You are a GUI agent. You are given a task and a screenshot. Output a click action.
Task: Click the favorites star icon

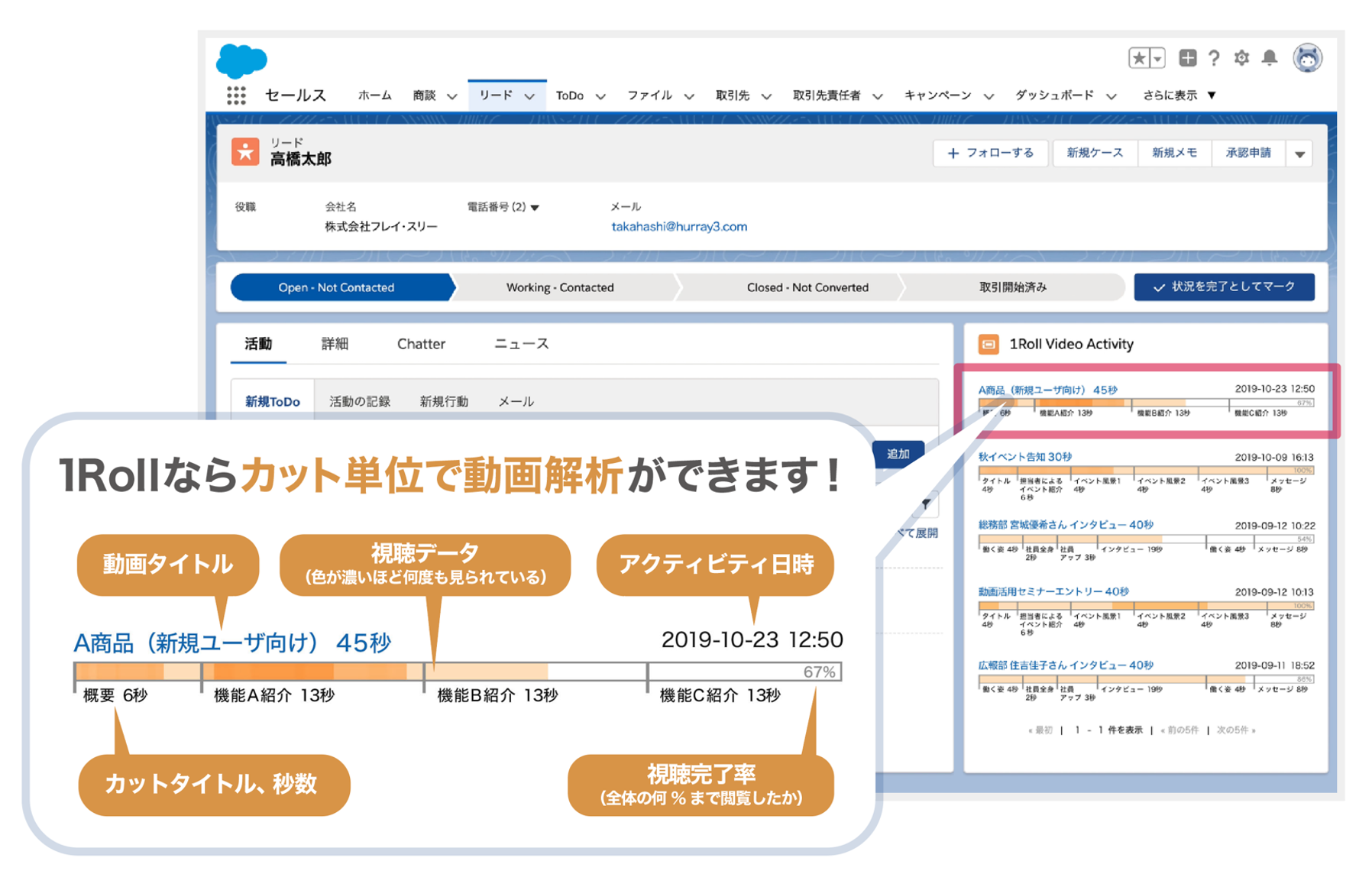click(x=1138, y=58)
